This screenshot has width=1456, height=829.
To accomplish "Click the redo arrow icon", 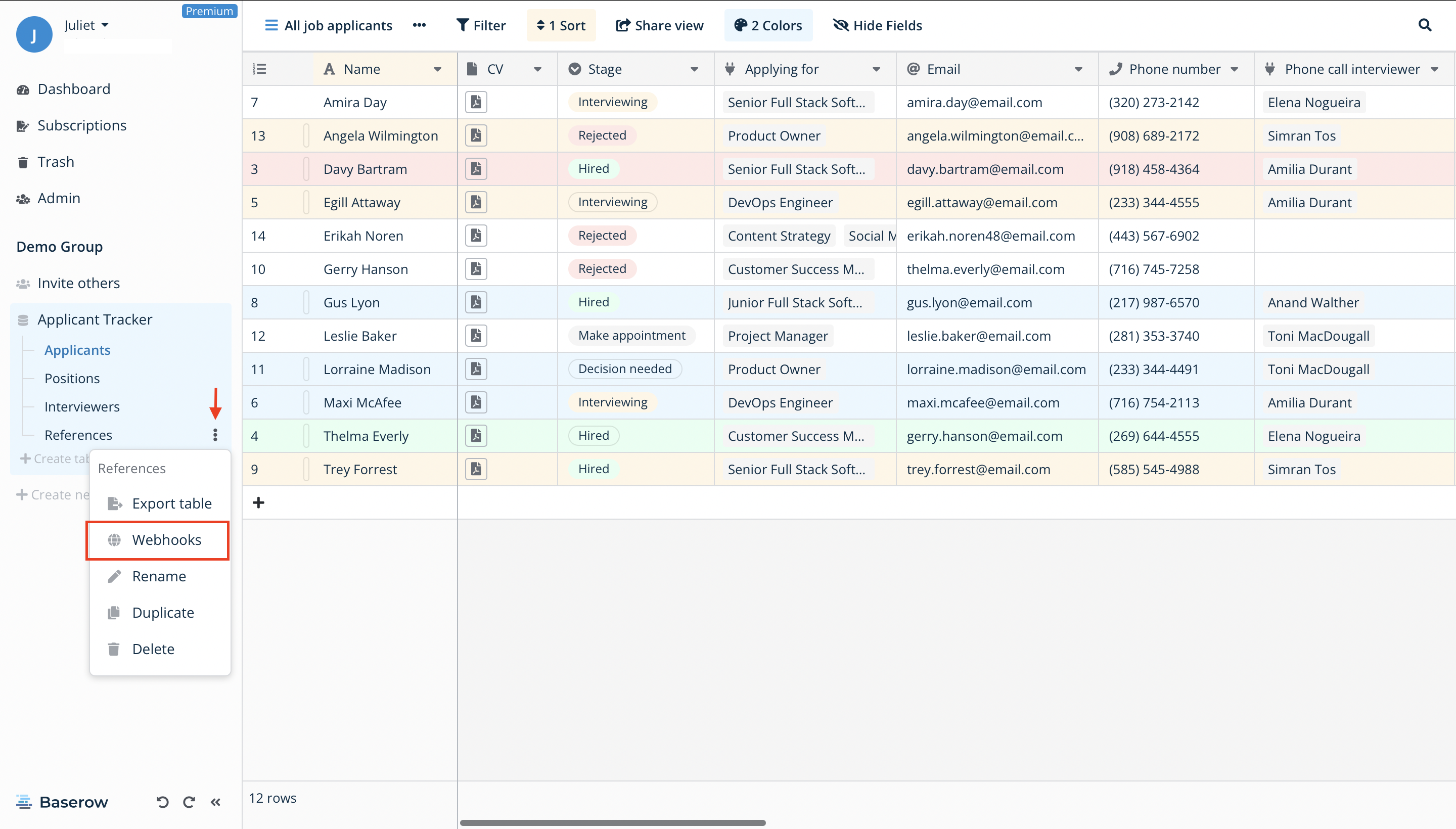I will pyautogui.click(x=189, y=802).
